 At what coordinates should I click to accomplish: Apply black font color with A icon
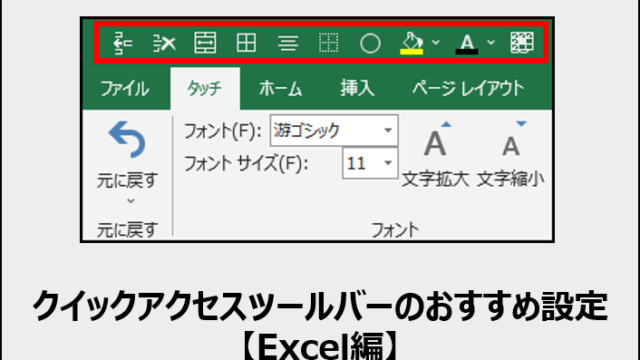click(467, 44)
